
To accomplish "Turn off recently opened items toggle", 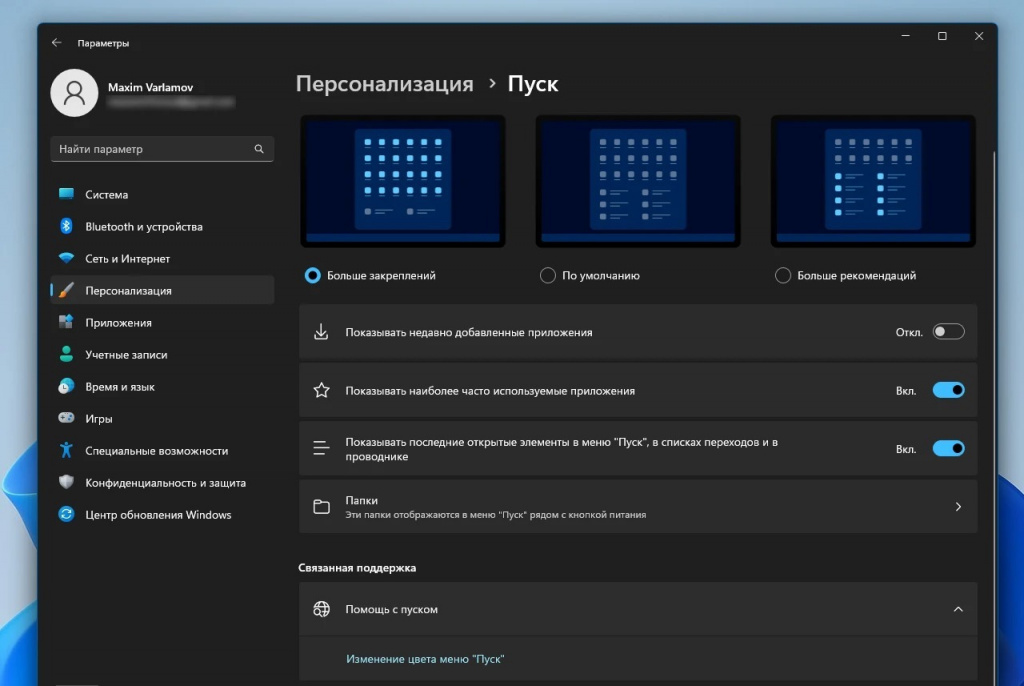I will tap(948, 449).
